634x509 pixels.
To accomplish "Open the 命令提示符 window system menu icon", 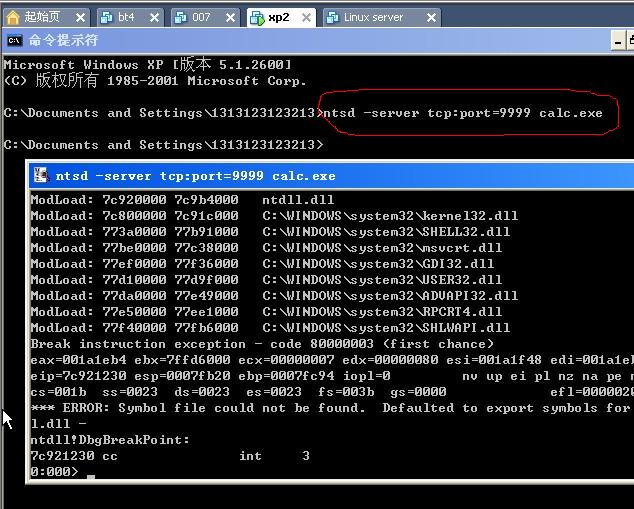I will click(x=15, y=40).
